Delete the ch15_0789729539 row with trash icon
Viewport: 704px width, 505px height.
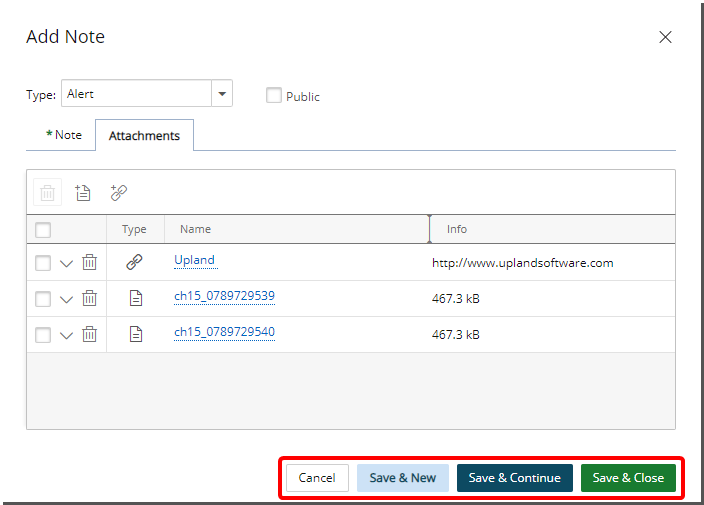pos(89,298)
